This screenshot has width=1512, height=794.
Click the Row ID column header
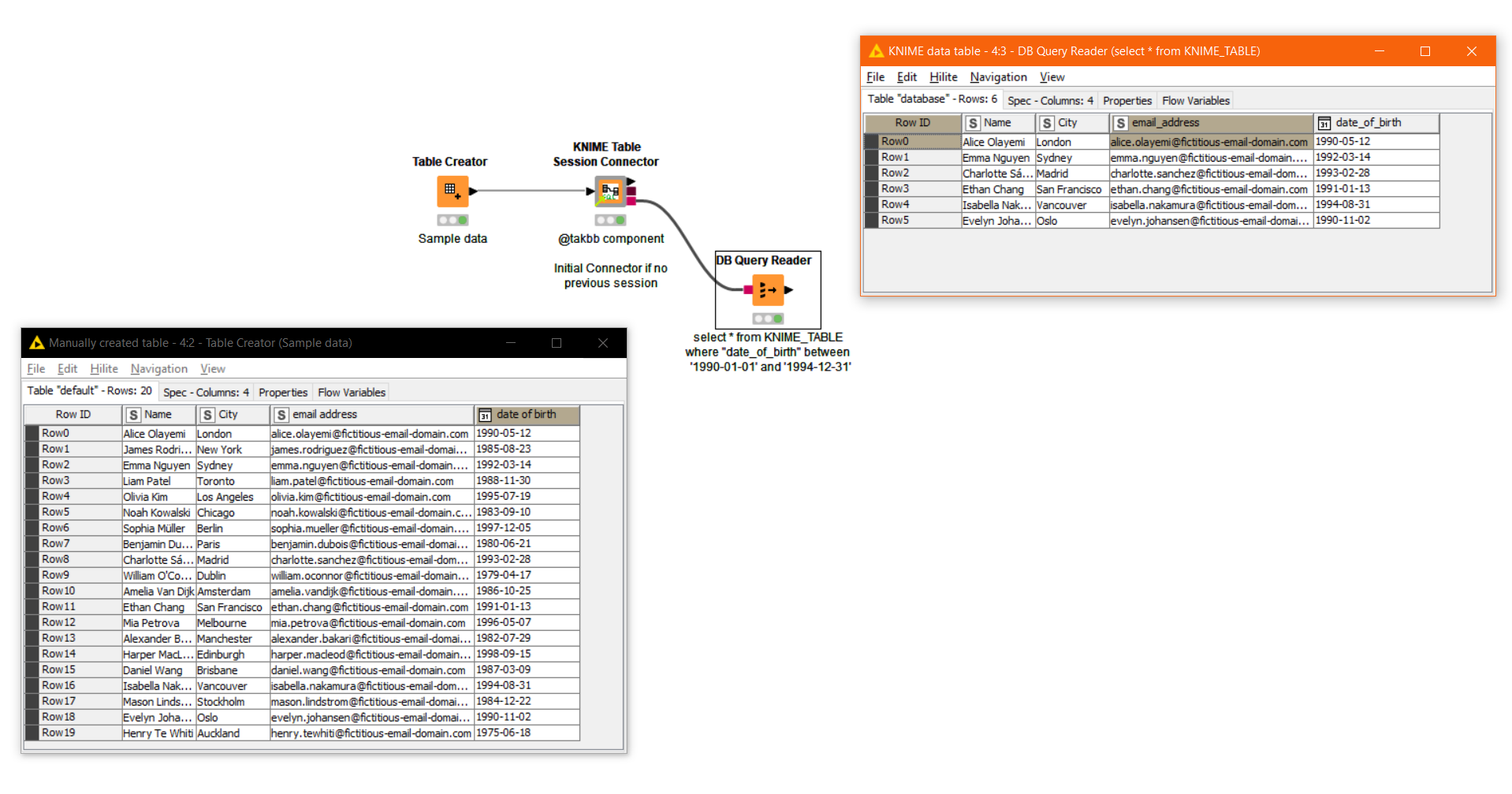tap(912, 122)
